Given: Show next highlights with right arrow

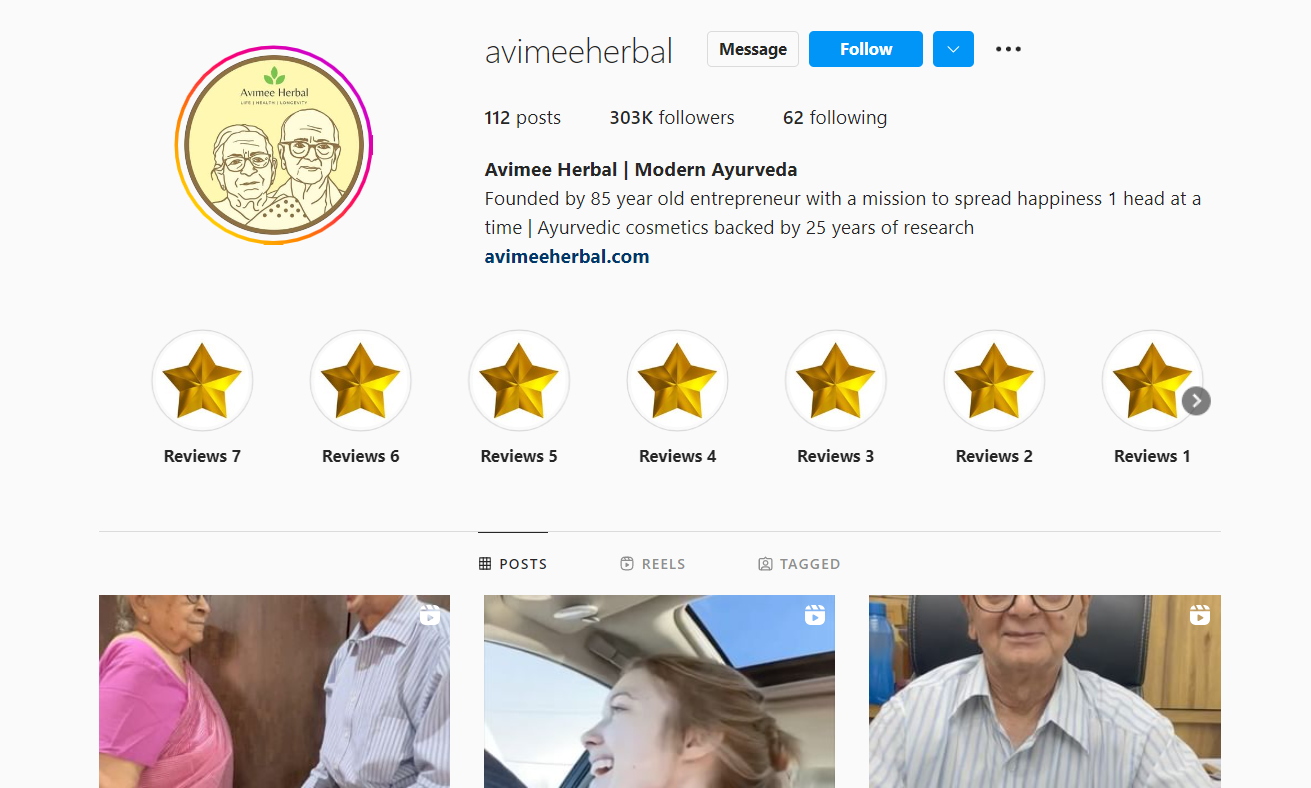Looking at the screenshot, I should click(x=1196, y=401).
